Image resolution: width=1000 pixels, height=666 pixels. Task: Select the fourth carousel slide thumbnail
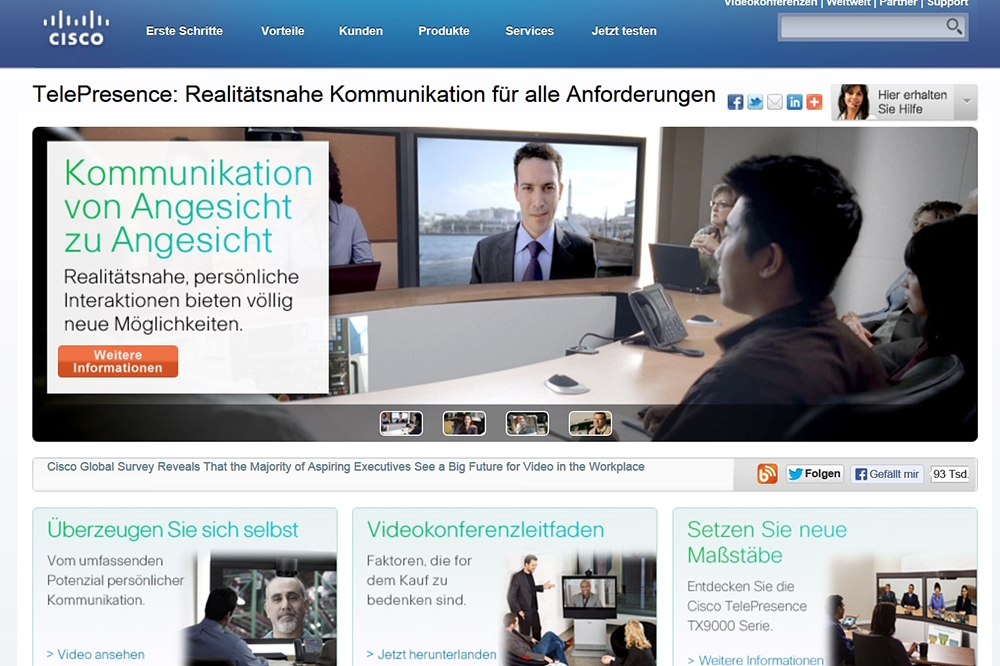click(590, 423)
